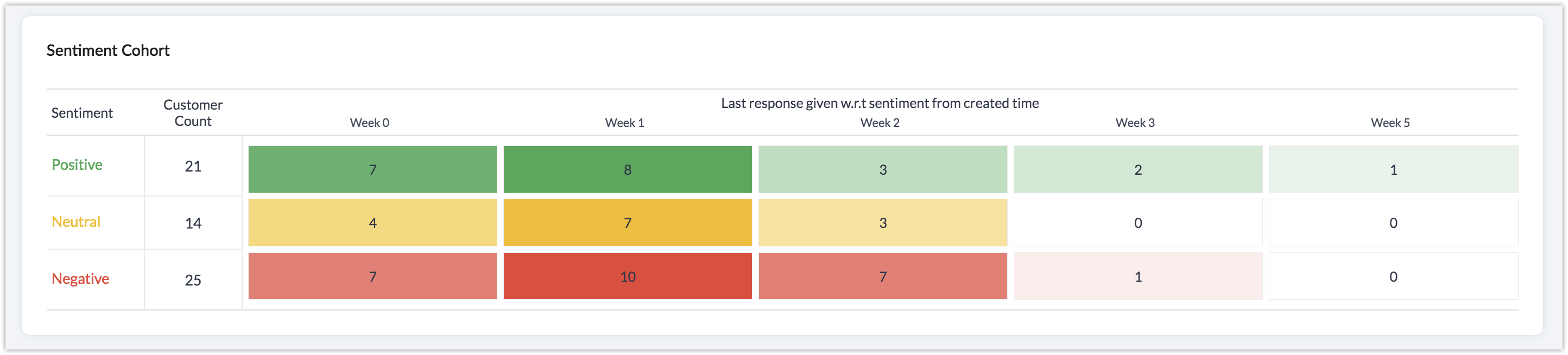Click the Positive Week 2 cell
The image size is (1568, 355).
(883, 169)
